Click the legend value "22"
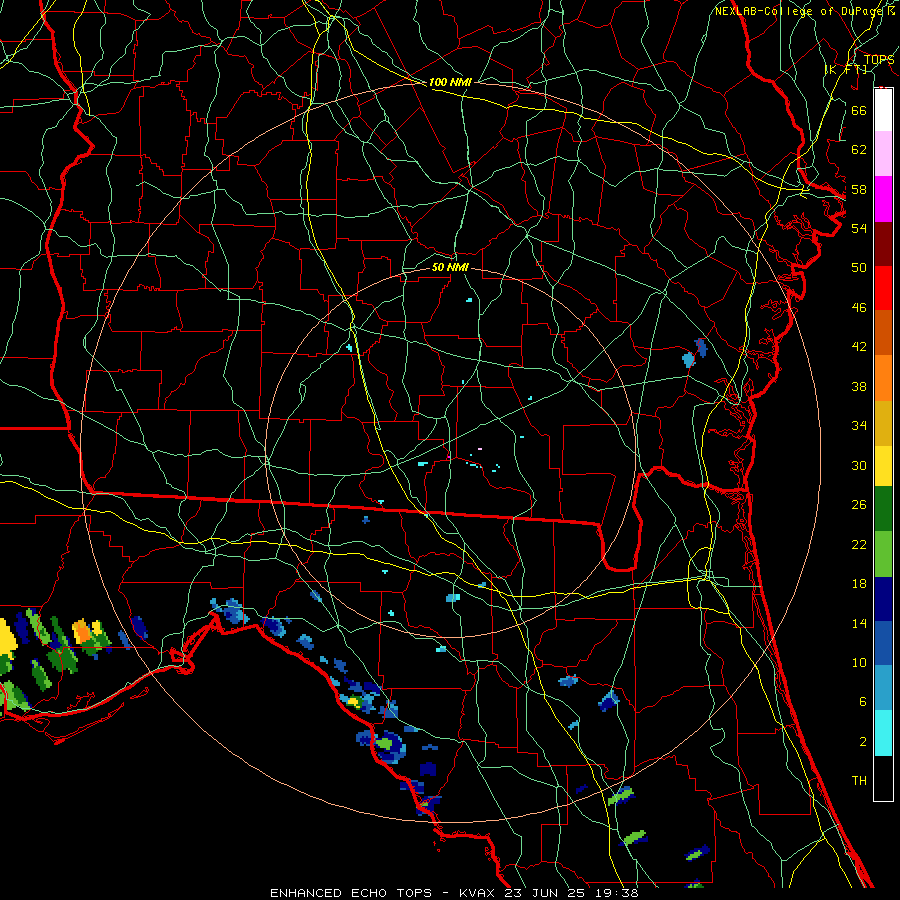900x900 pixels. click(859, 544)
